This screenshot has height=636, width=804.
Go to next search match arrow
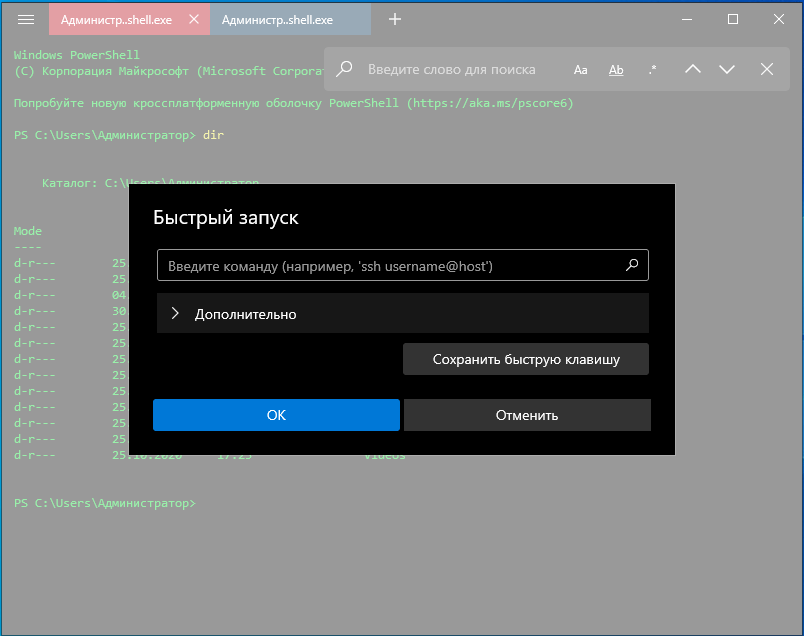coord(727,69)
